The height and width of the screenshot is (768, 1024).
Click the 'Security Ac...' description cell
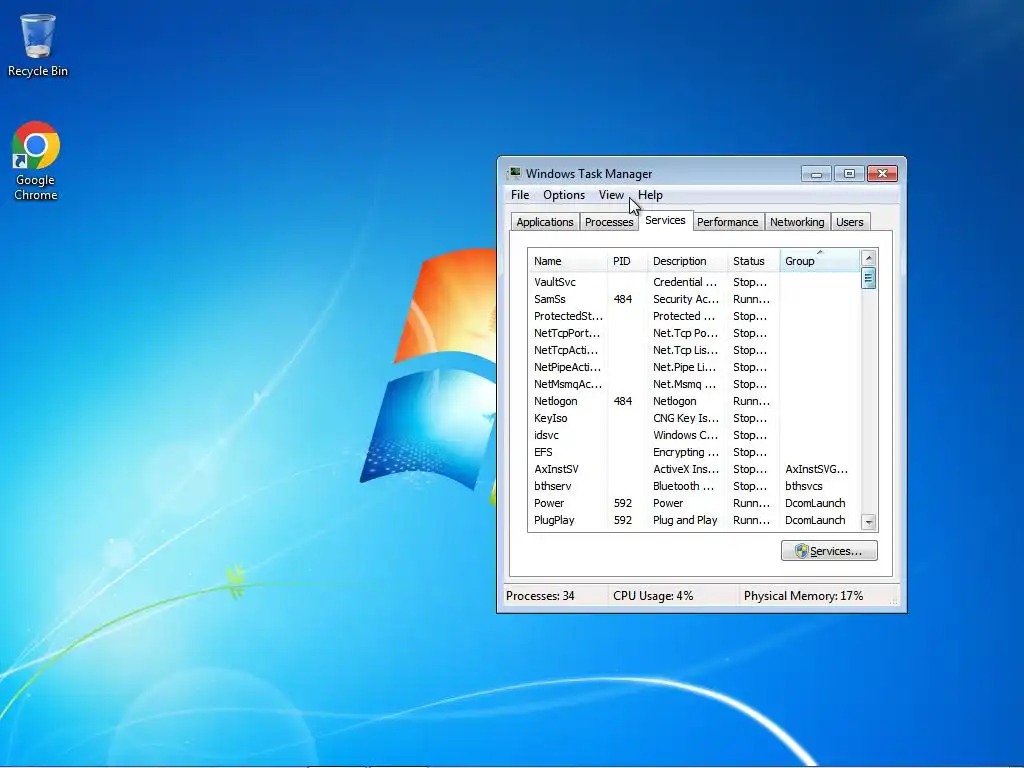point(686,299)
